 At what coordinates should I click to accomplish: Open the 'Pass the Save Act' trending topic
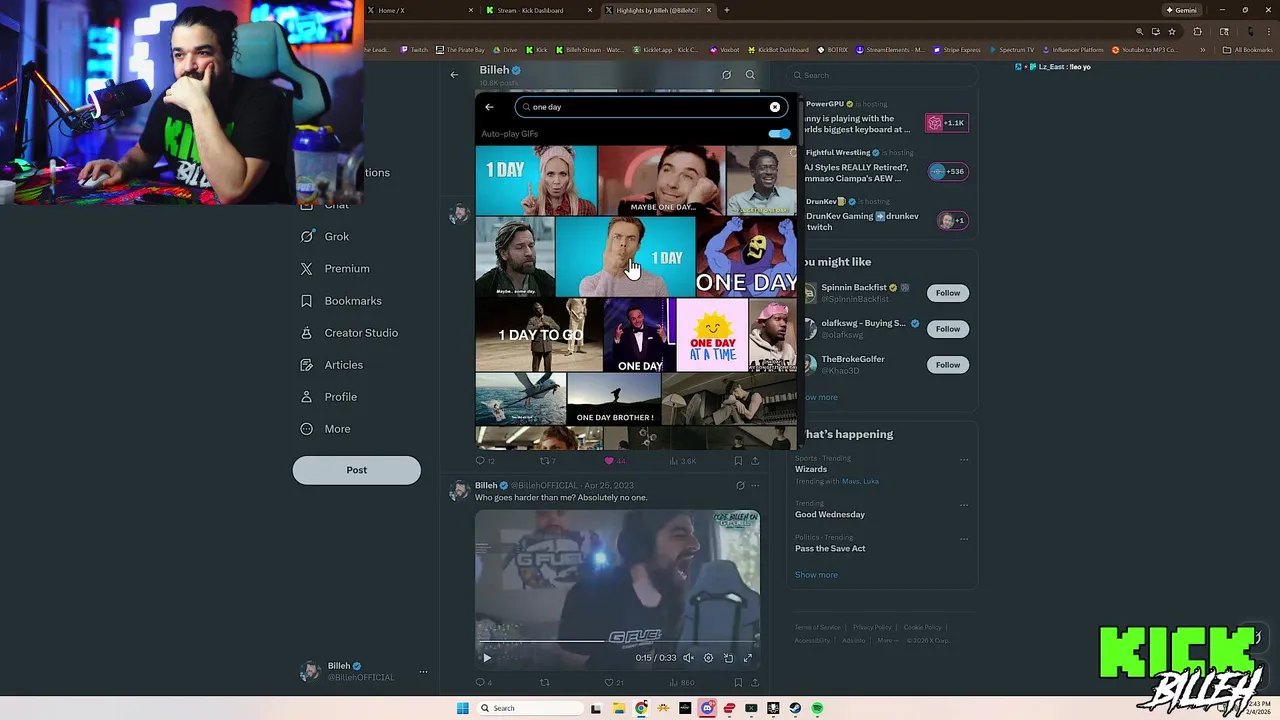click(x=830, y=548)
